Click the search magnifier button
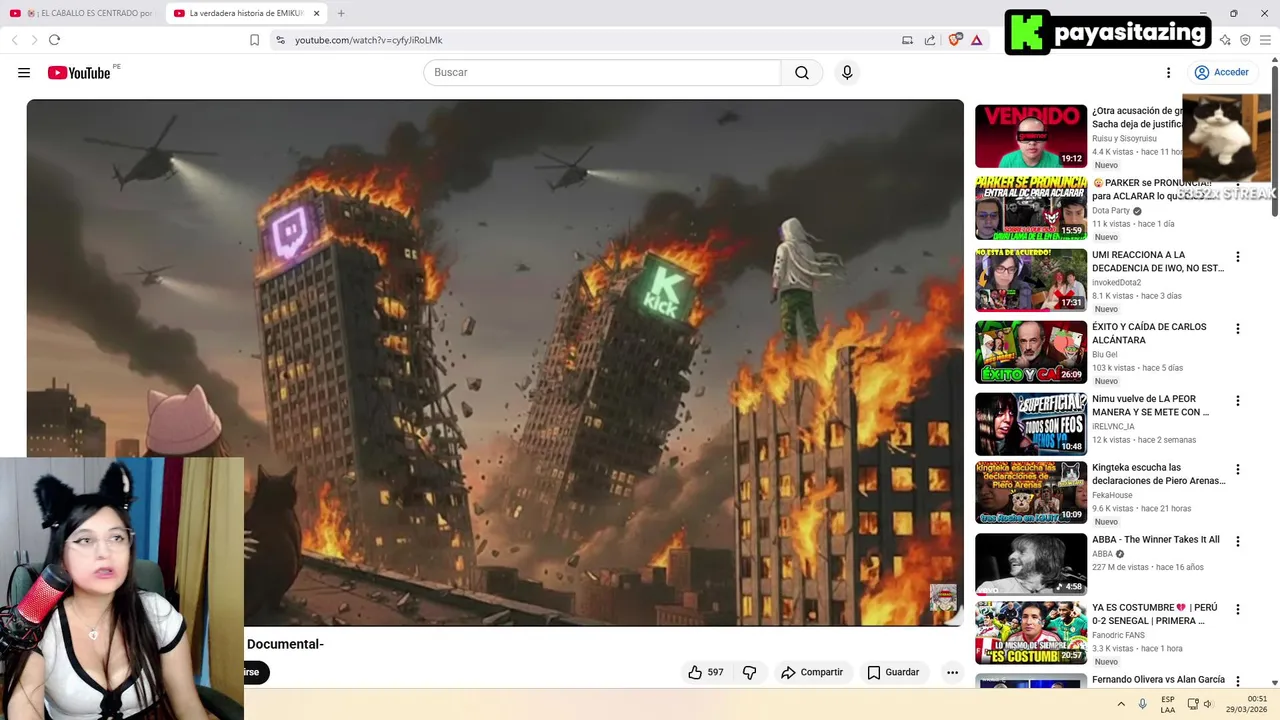 tap(802, 73)
